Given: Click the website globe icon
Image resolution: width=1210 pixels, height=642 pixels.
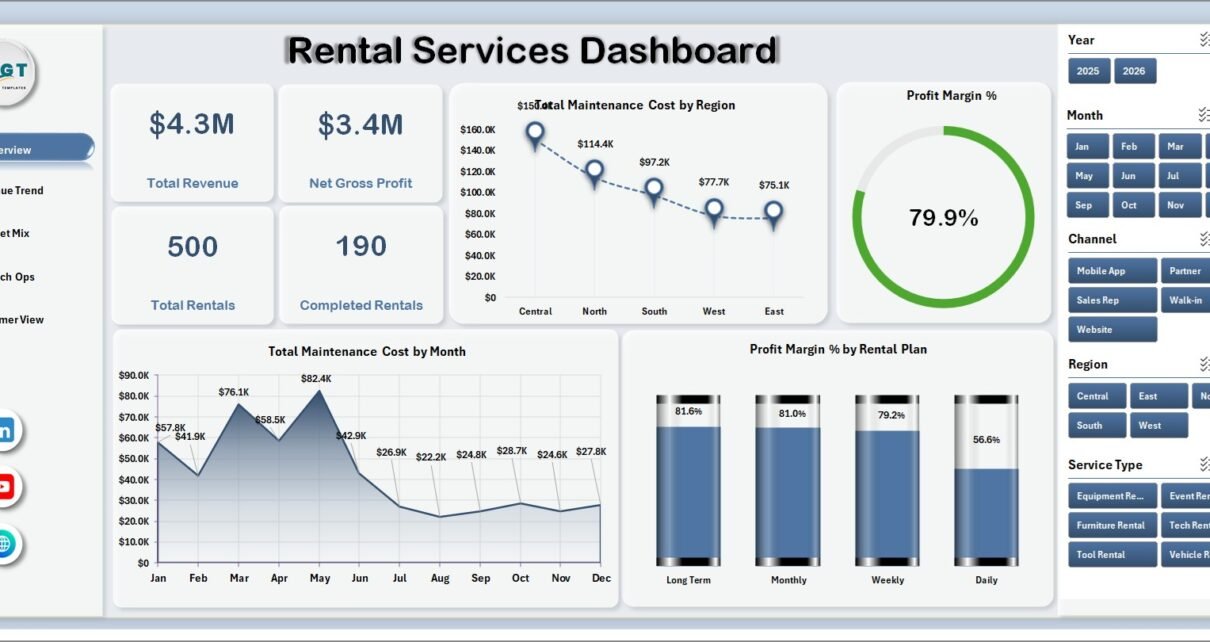Looking at the screenshot, I should tap(6, 545).
